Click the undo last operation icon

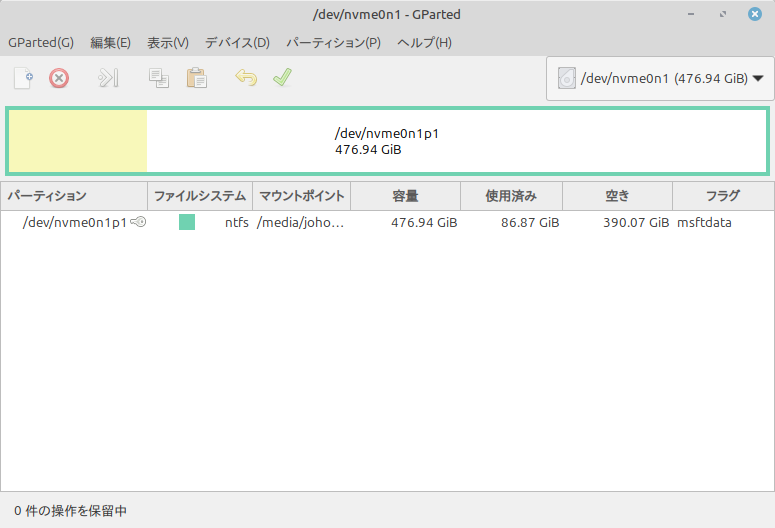[x=246, y=78]
